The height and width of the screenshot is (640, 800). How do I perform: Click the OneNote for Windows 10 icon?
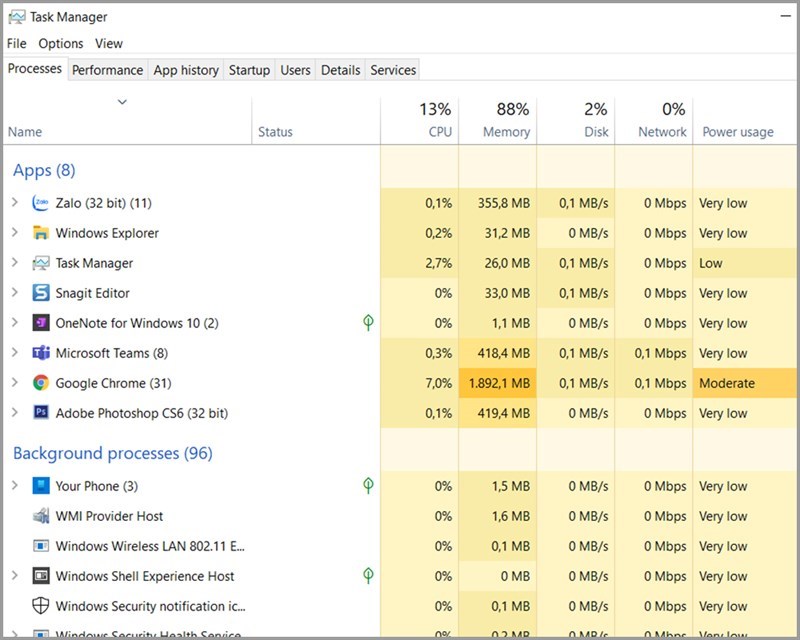click(x=41, y=323)
